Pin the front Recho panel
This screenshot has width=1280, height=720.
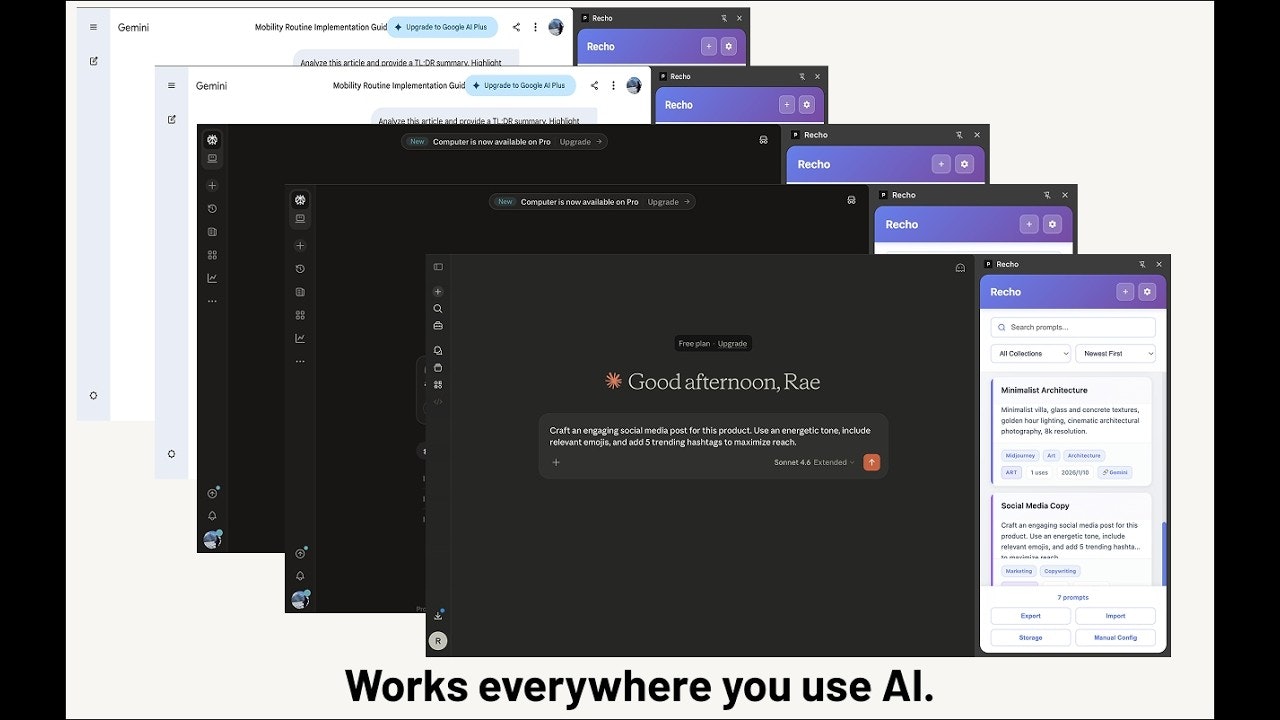(x=1142, y=264)
